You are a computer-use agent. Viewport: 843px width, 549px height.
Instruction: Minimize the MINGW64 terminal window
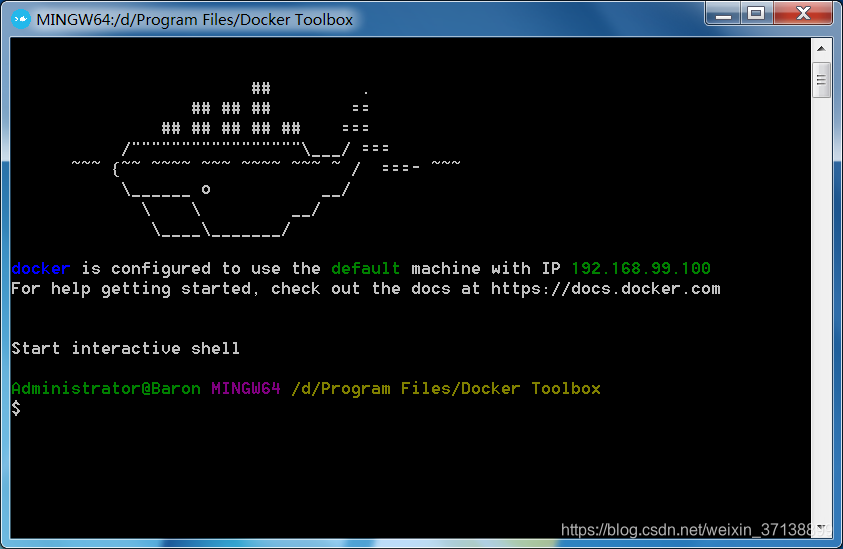(x=723, y=13)
